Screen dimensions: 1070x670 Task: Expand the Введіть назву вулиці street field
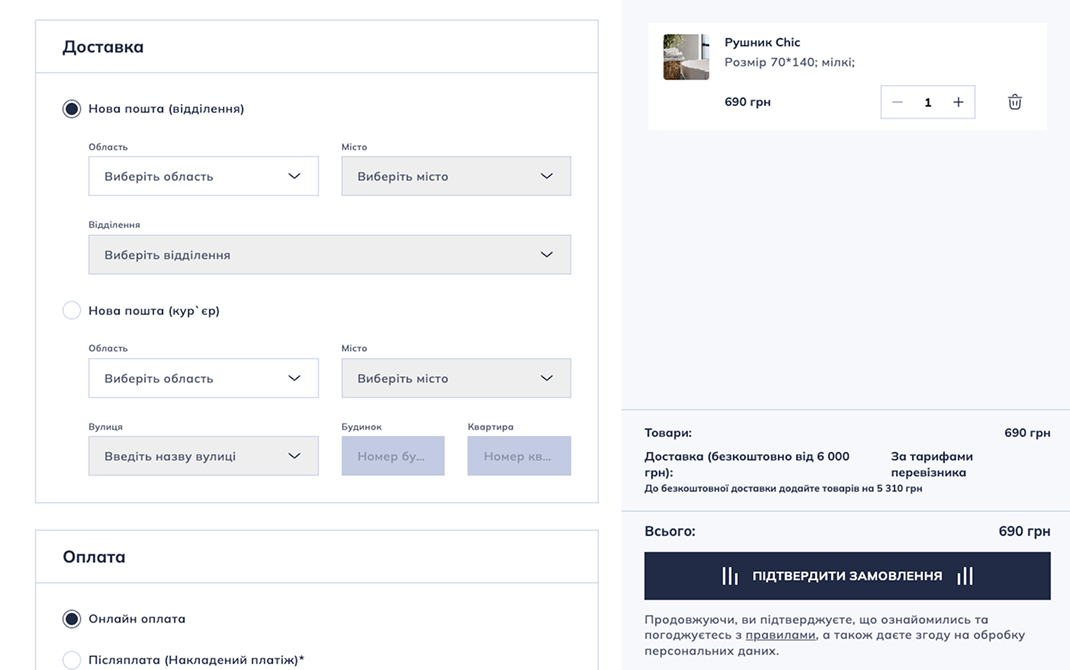pyautogui.click(x=203, y=456)
